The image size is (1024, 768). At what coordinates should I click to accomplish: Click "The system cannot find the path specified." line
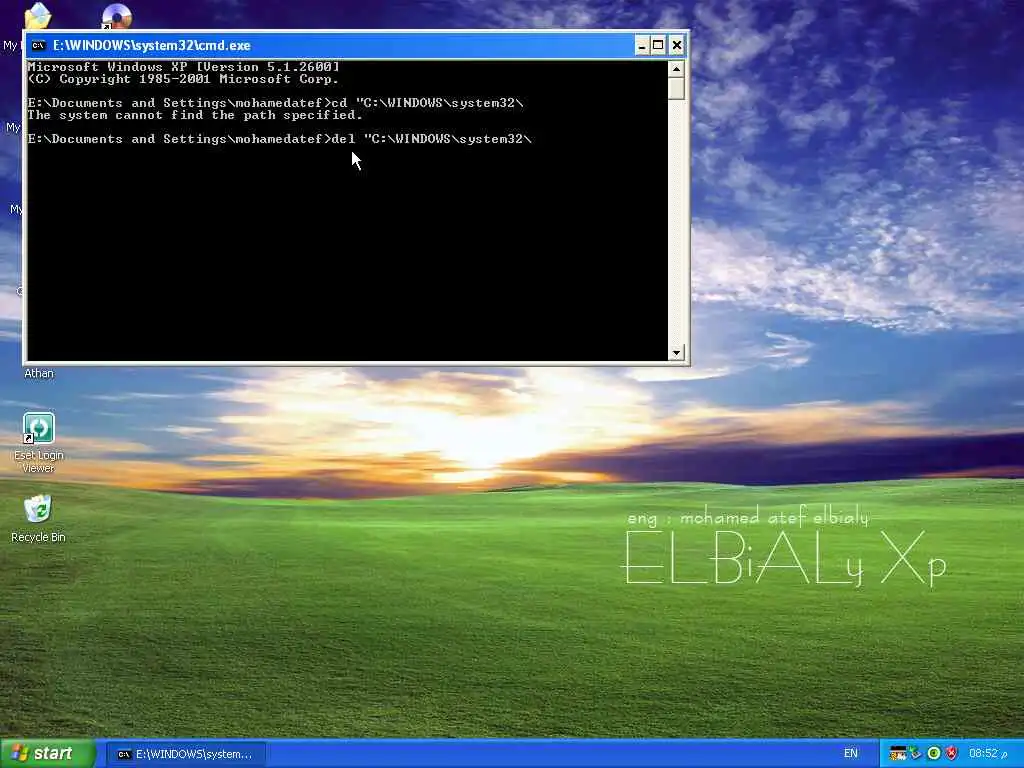(x=195, y=116)
